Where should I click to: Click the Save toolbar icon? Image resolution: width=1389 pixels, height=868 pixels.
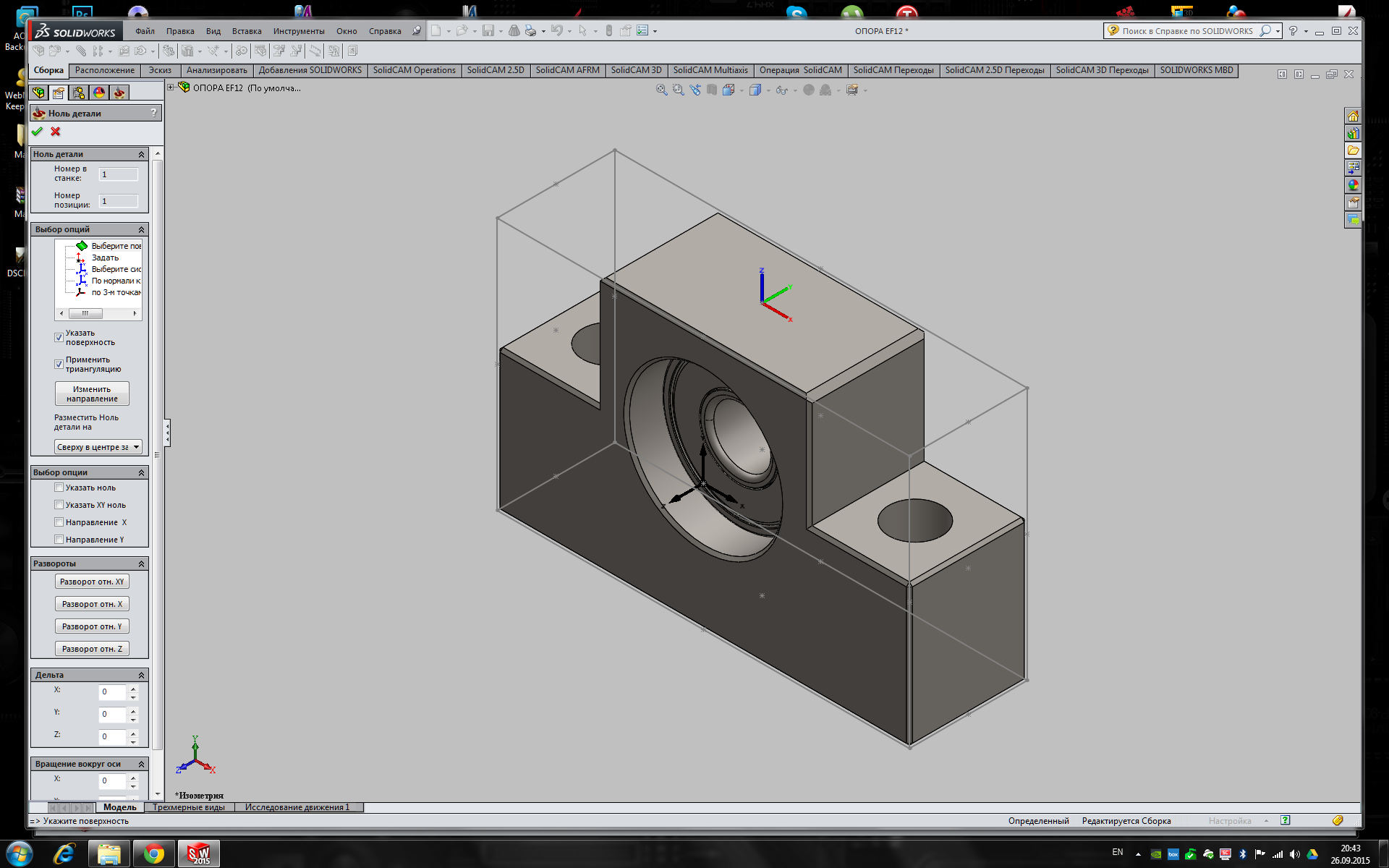[x=488, y=31]
